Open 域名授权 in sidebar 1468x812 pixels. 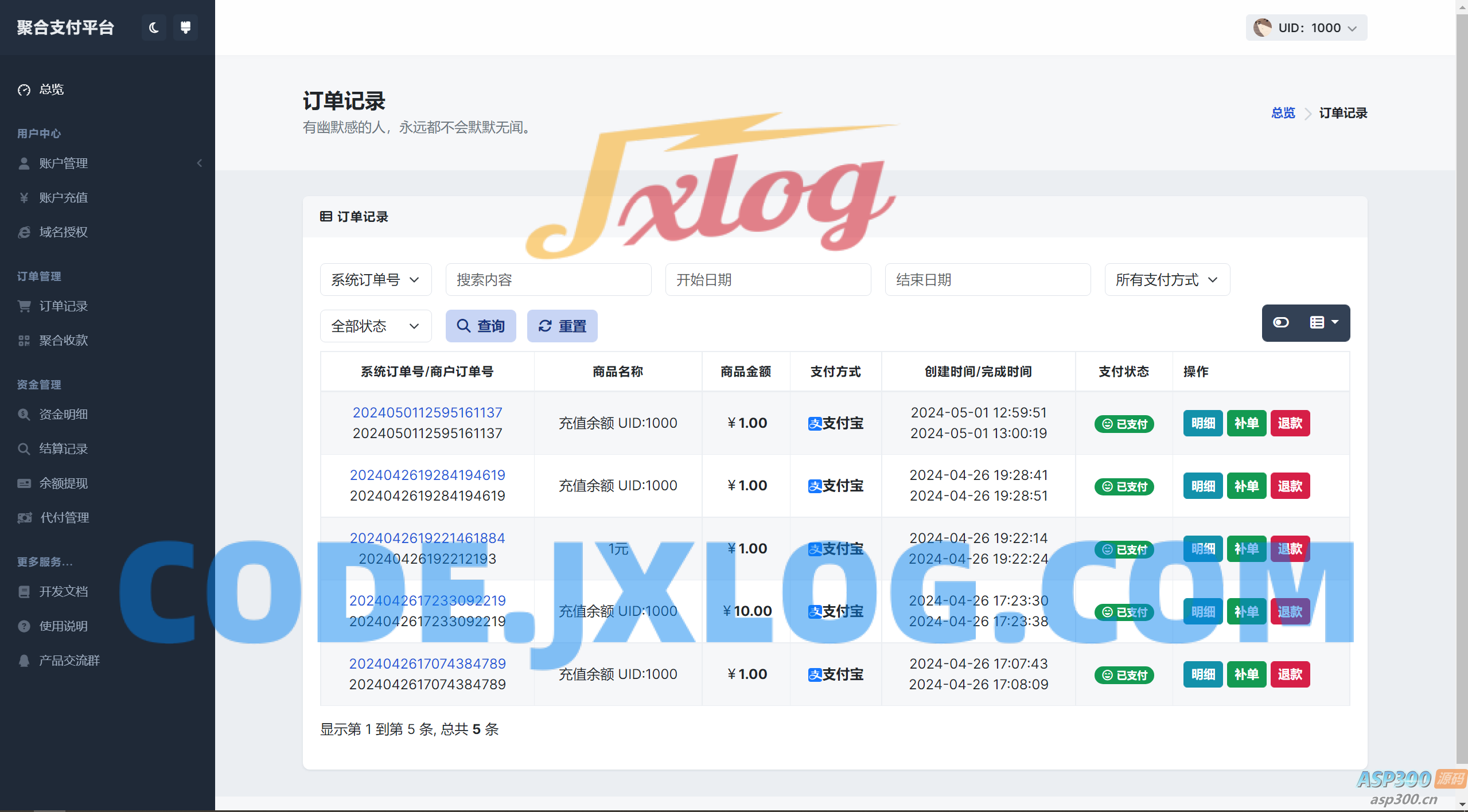tap(63, 232)
